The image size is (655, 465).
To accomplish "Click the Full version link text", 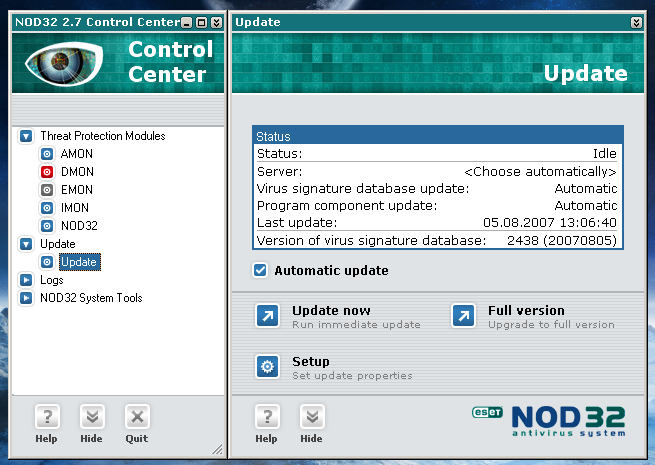I will pyautogui.click(x=526, y=310).
